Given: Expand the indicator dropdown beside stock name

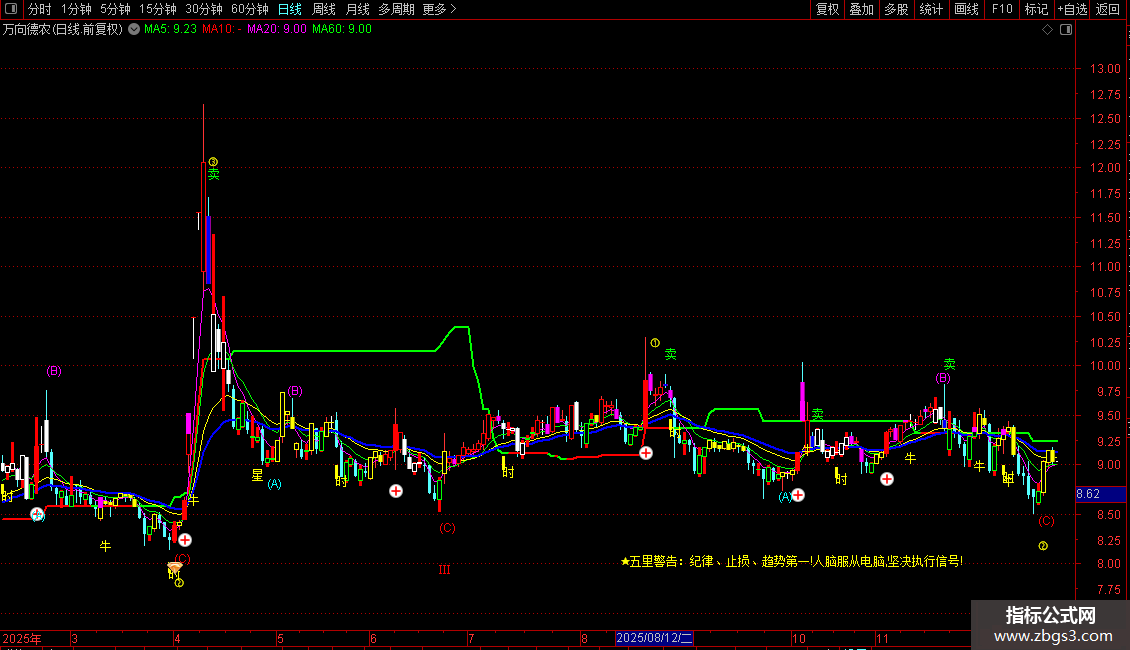Looking at the screenshot, I should point(135,30).
